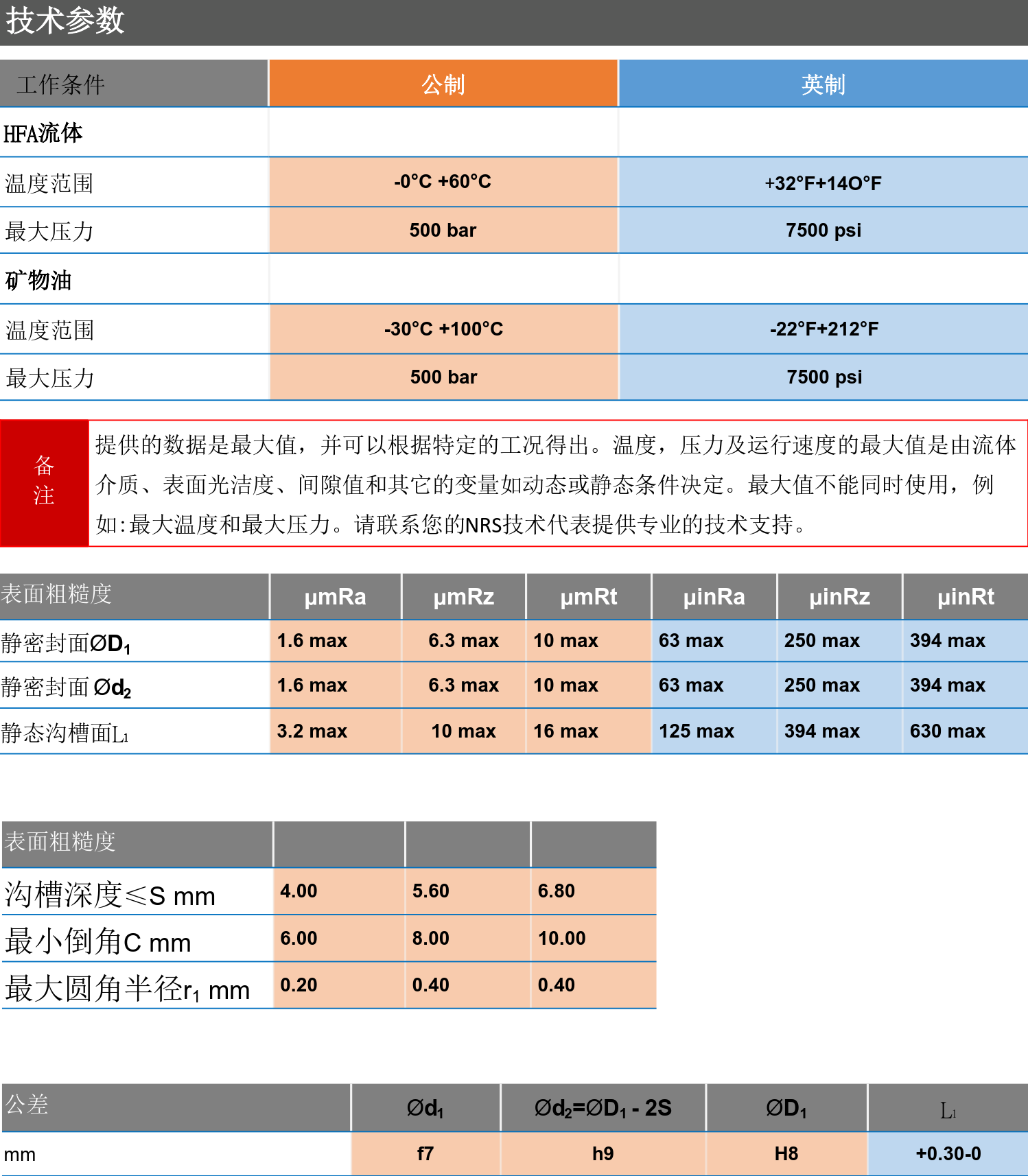
Task: Click the 630 max cell
Action: [947, 731]
